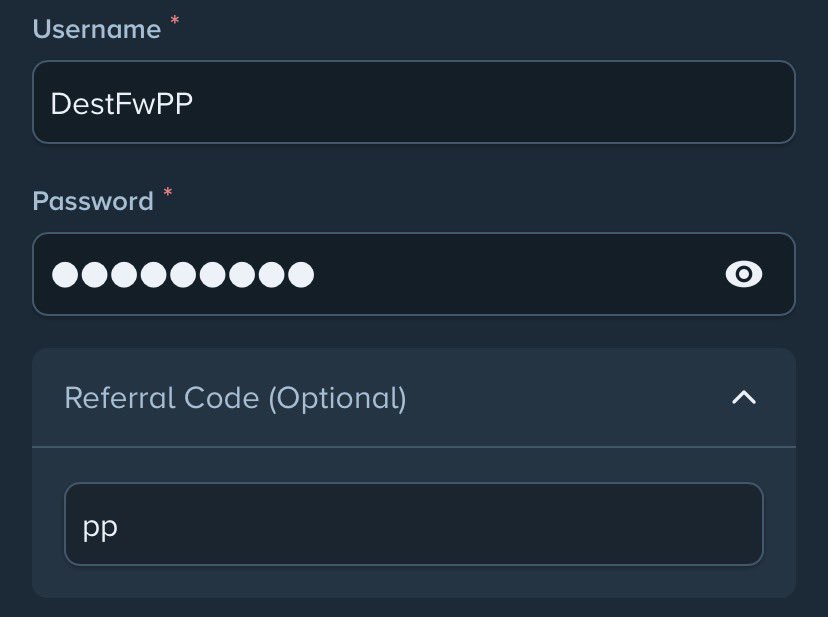Click the Username label
The width and height of the screenshot is (828, 617).
pyautogui.click(x=97, y=29)
